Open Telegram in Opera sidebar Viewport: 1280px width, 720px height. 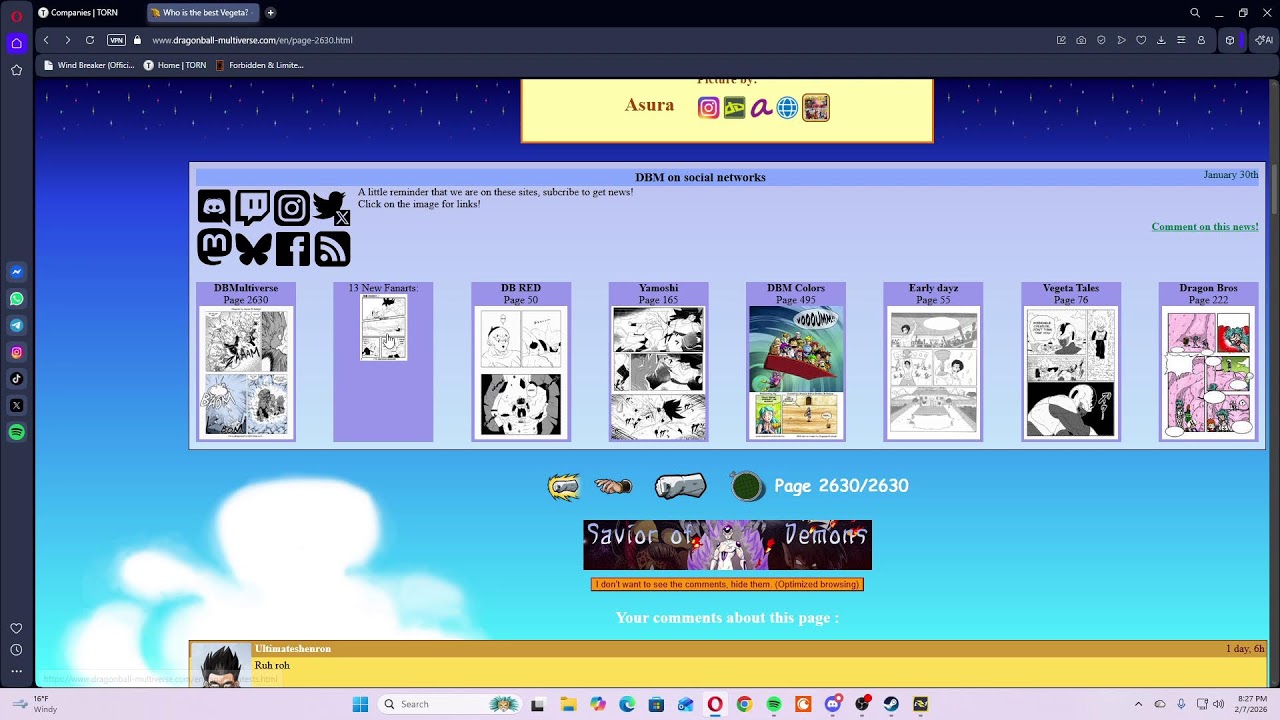(16, 325)
